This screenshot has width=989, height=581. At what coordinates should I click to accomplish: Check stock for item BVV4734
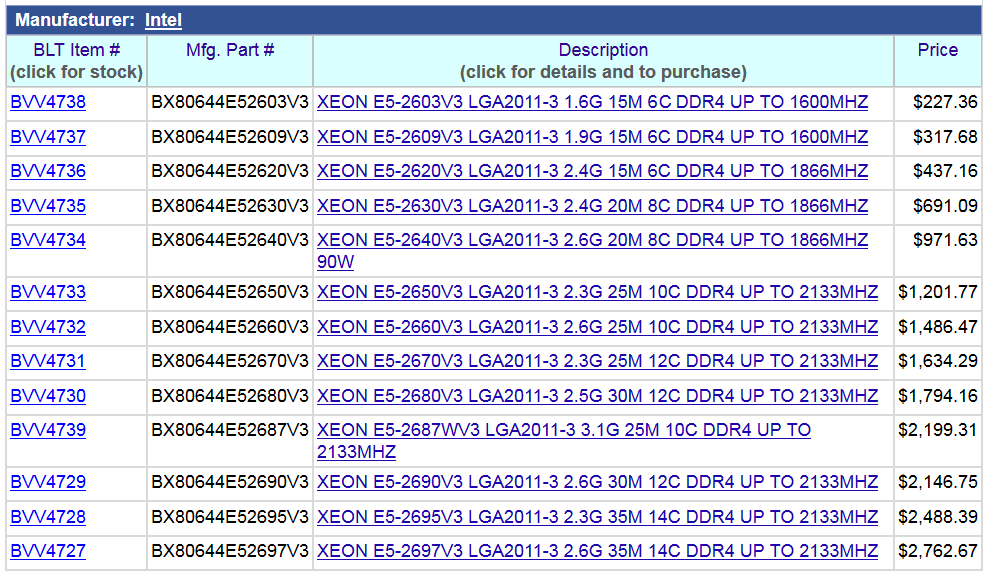point(48,240)
